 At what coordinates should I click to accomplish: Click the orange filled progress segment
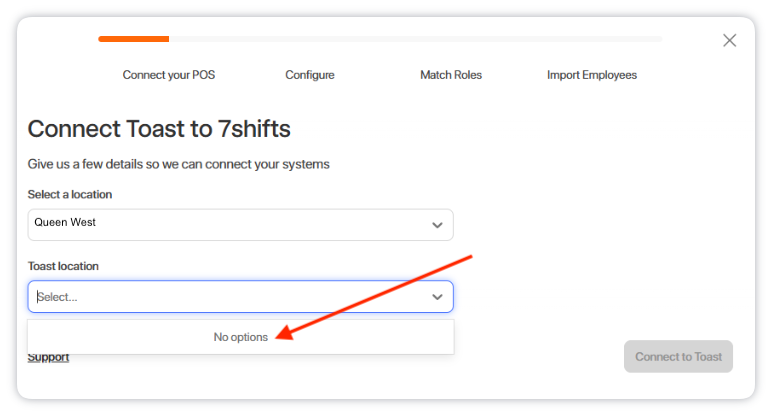[133, 39]
